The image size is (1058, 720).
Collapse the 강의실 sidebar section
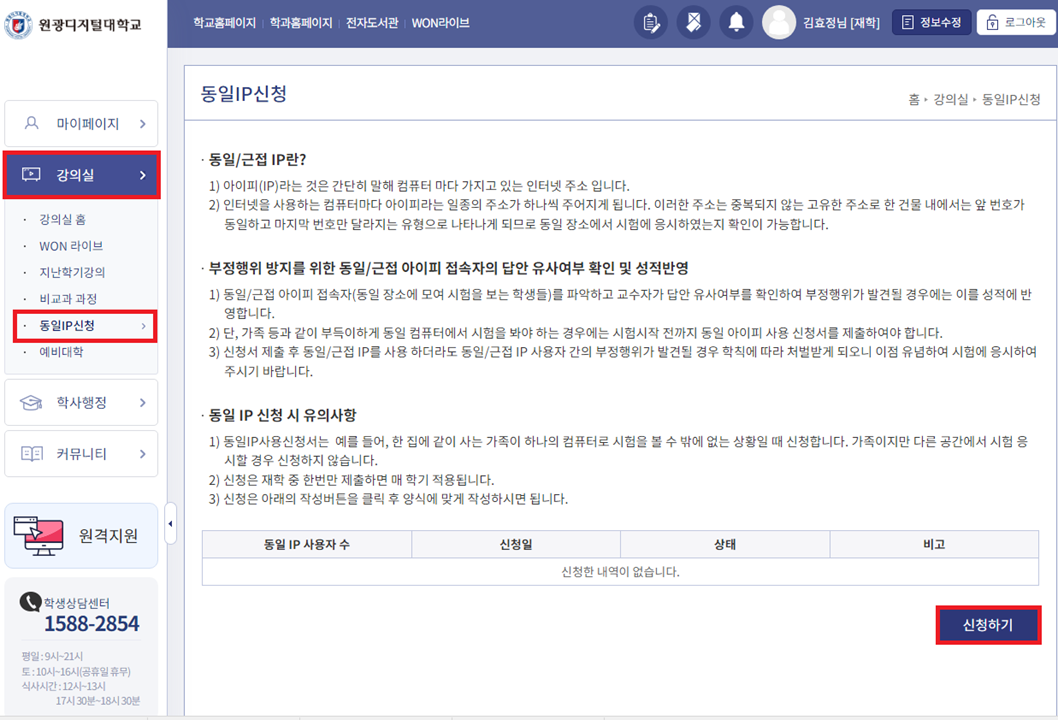81,175
